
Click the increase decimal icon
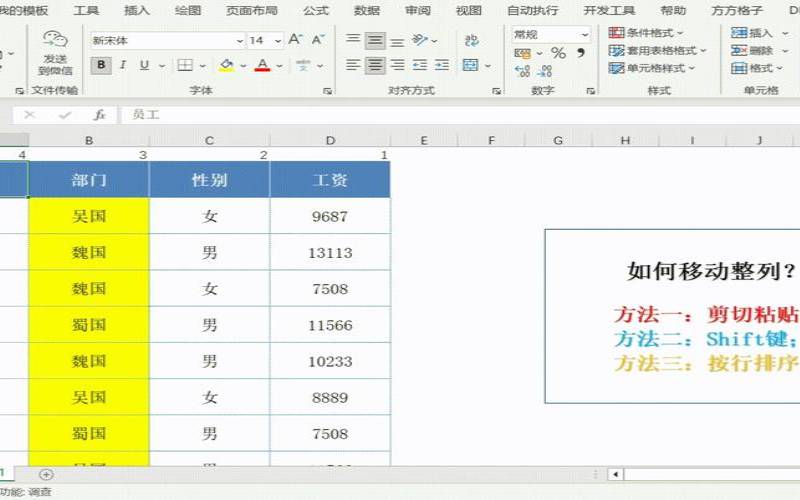(522, 71)
